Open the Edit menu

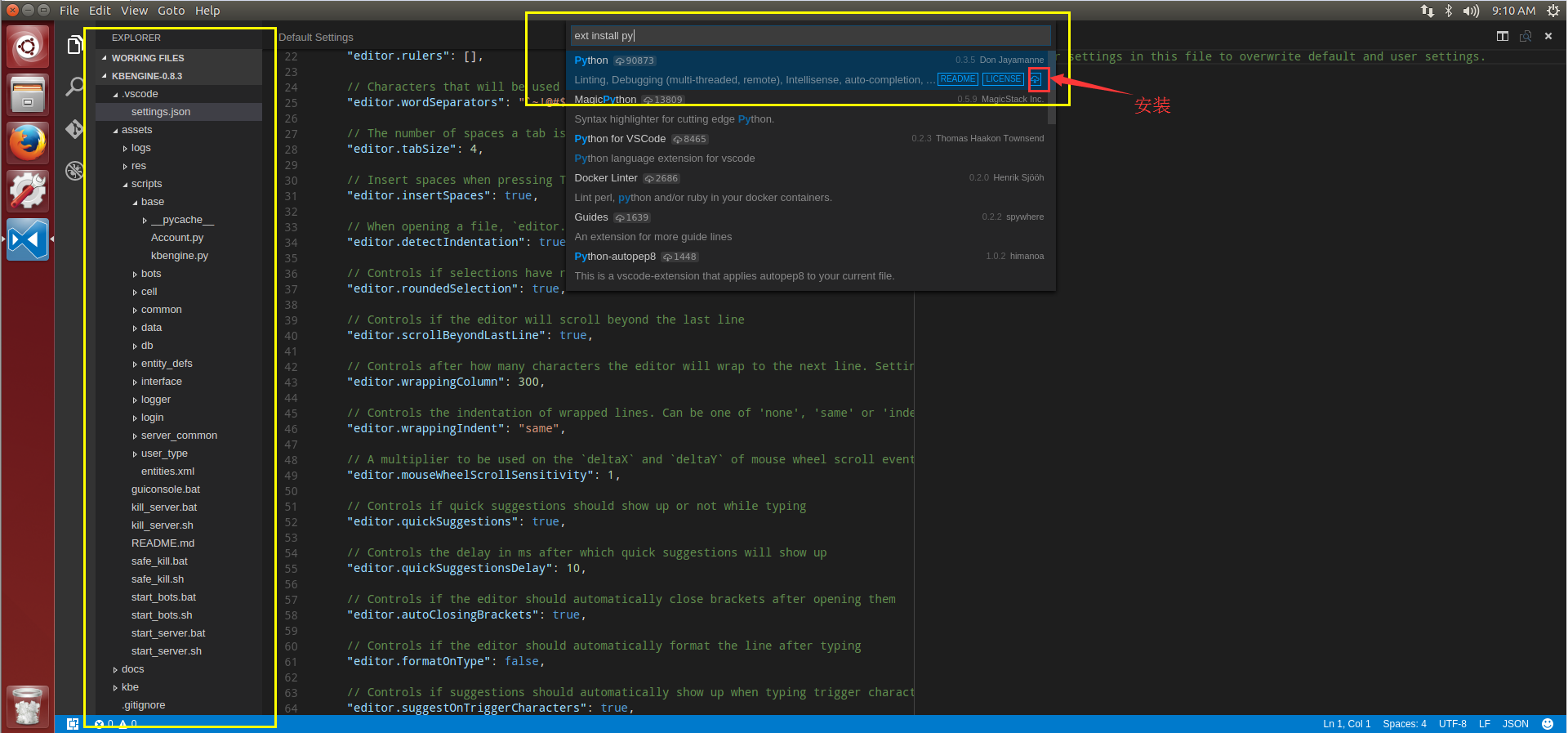tap(100, 11)
